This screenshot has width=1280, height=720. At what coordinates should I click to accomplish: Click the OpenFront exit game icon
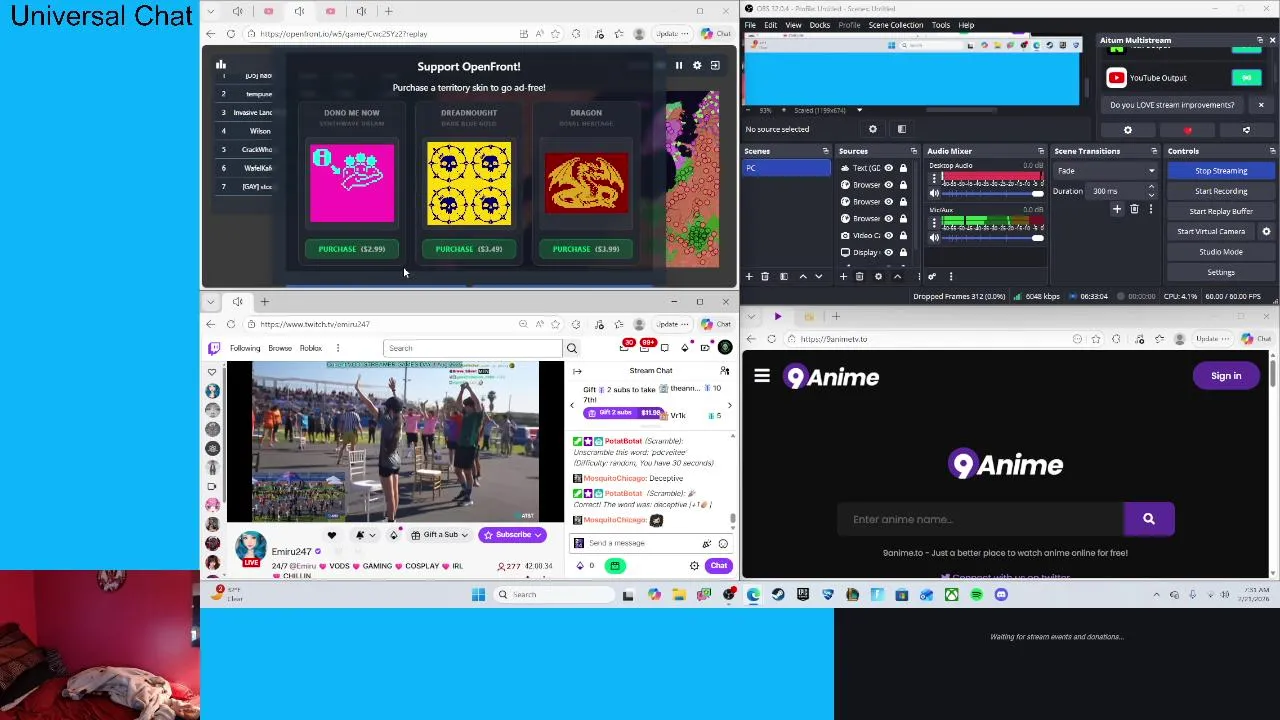point(715,66)
